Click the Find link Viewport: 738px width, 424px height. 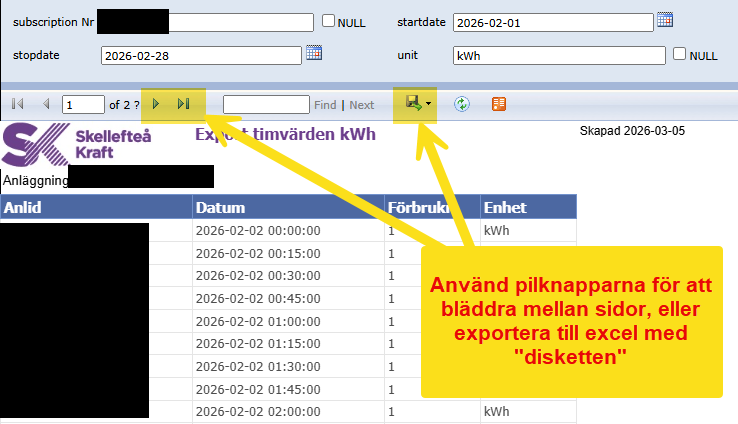[x=325, y=105]
